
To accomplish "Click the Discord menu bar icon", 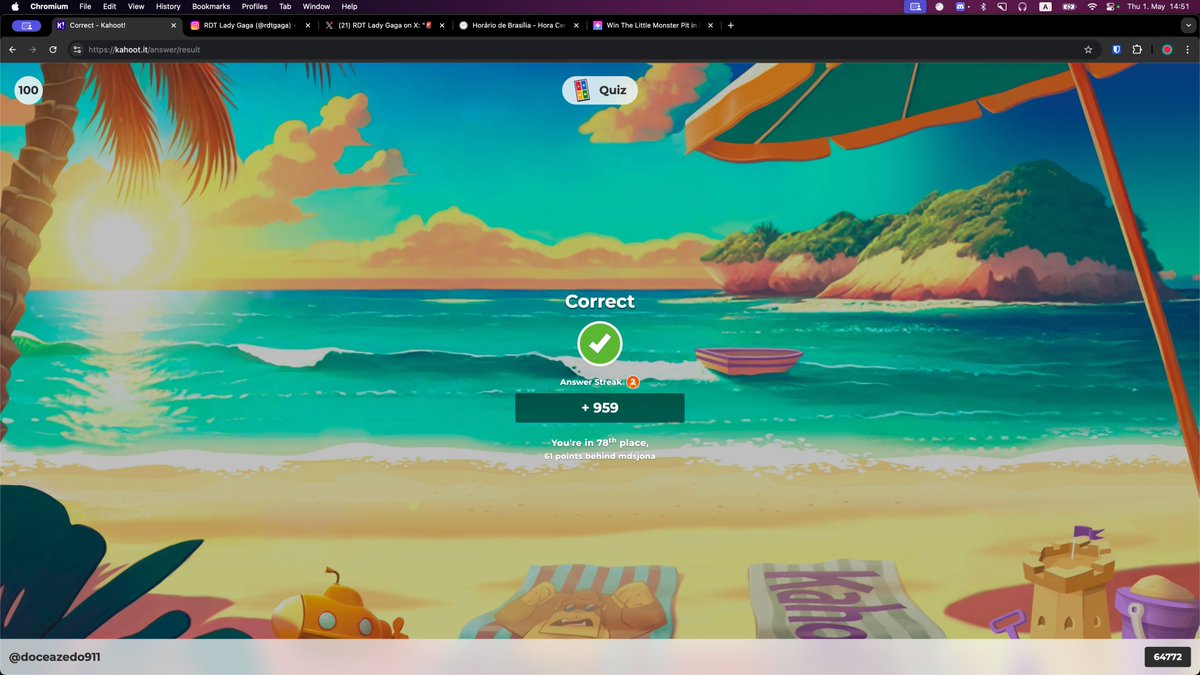I will coord(960,6).
